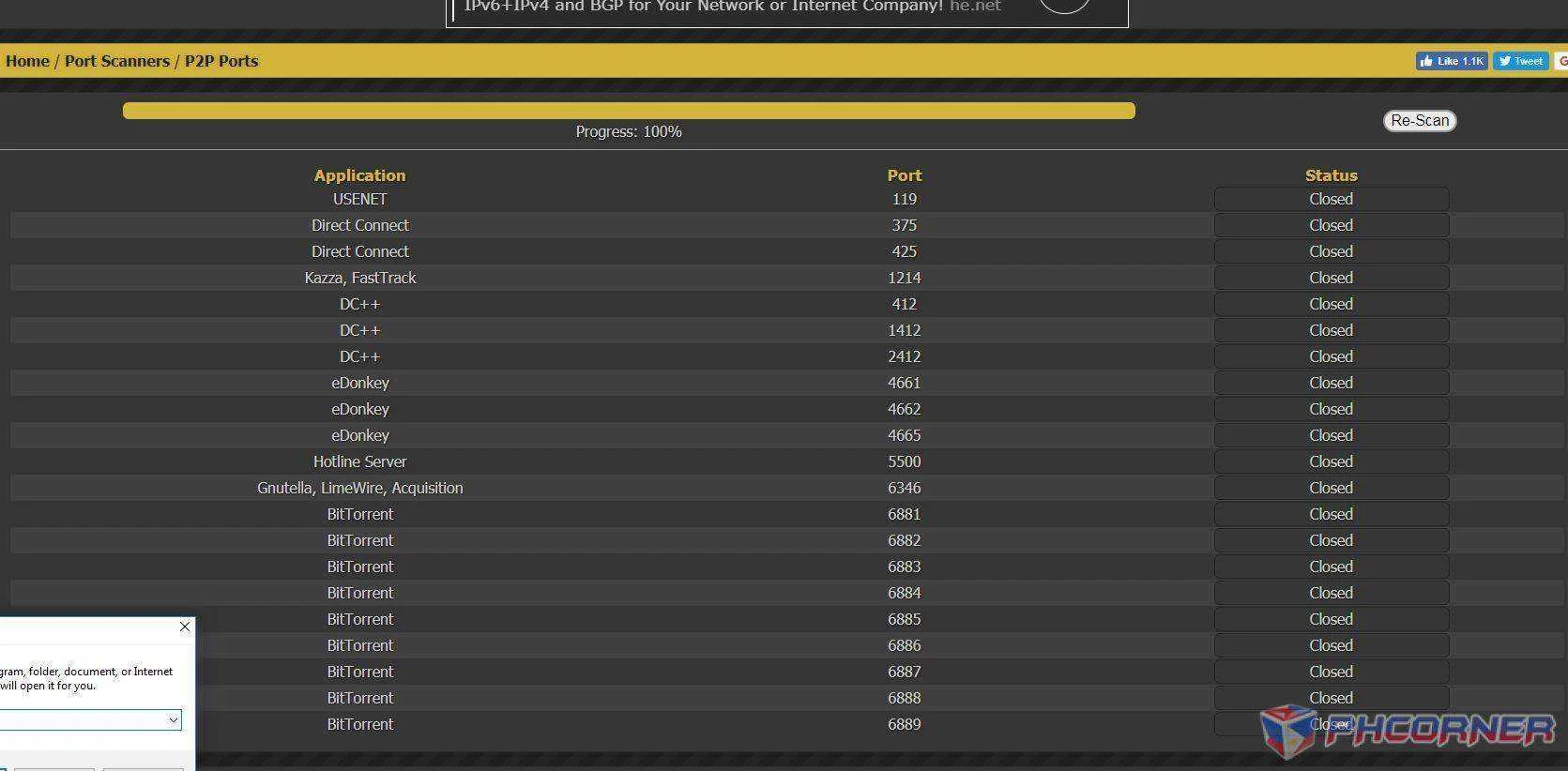The height and width of the screenshot is (771, 1568).
Task: Click port number 6886
Action: (905, 645)
